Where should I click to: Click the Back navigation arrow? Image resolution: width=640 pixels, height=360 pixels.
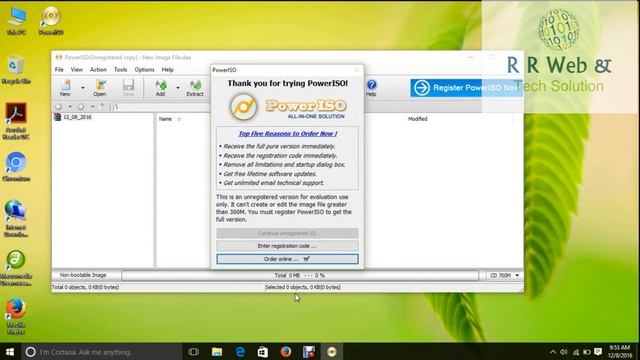[59, 107]
